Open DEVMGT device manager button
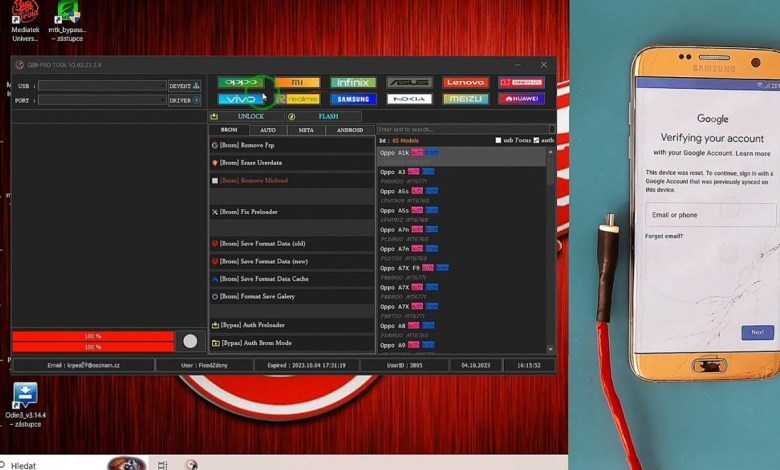The image size is (780, 470). pos(185,86)
